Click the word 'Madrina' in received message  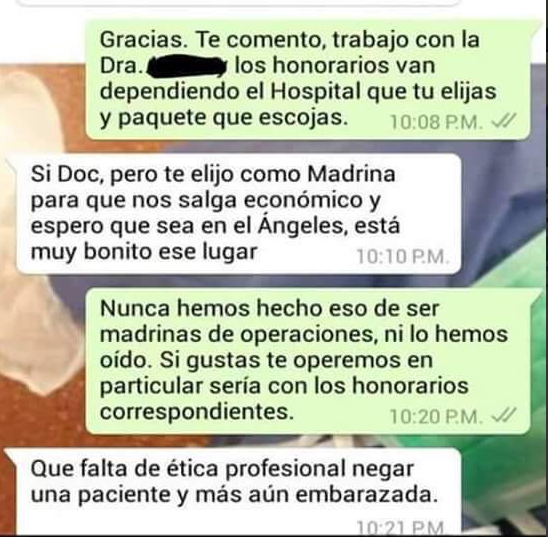(351, 174)
